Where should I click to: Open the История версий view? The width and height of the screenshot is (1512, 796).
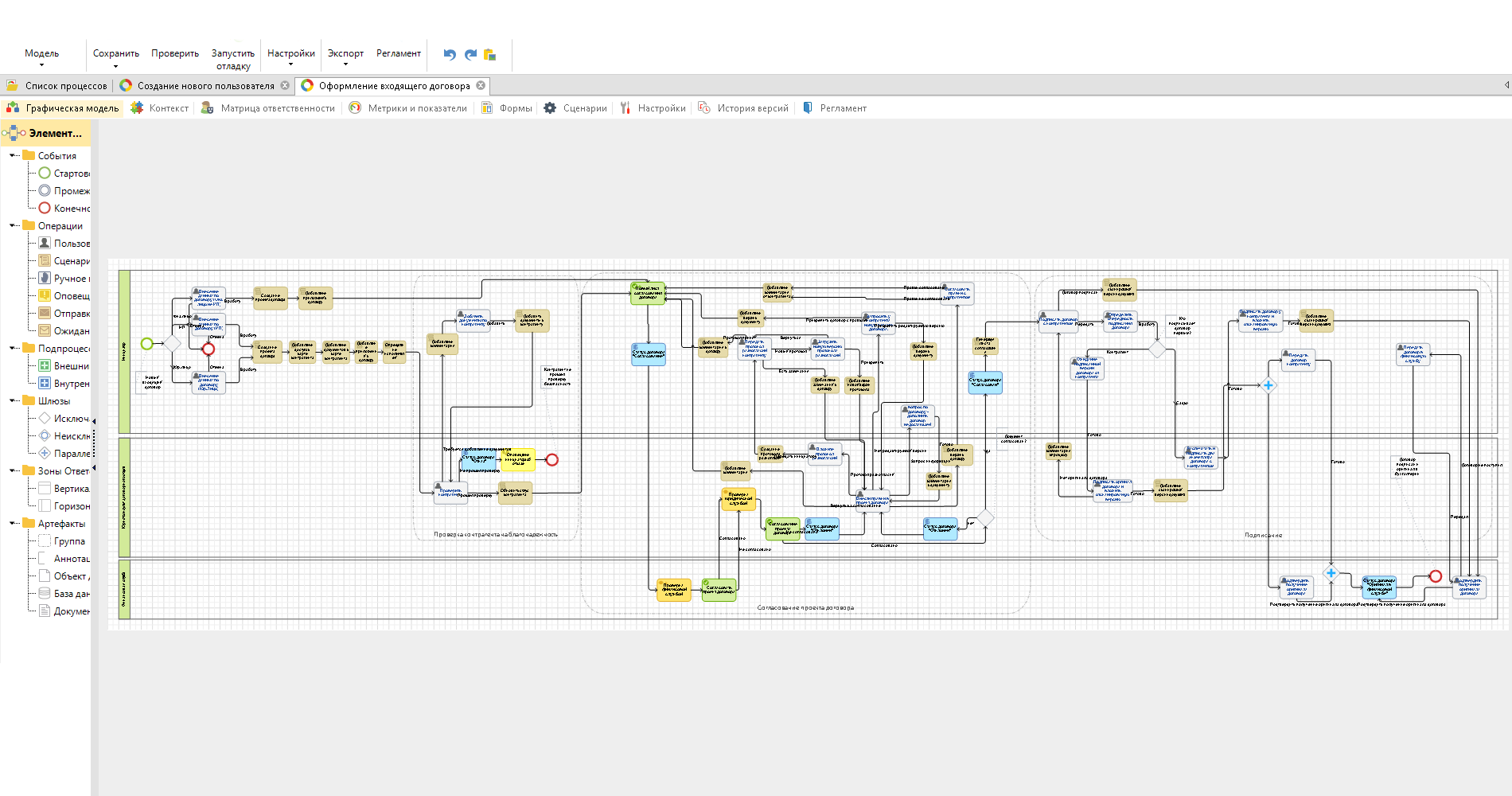coord(743,107)
